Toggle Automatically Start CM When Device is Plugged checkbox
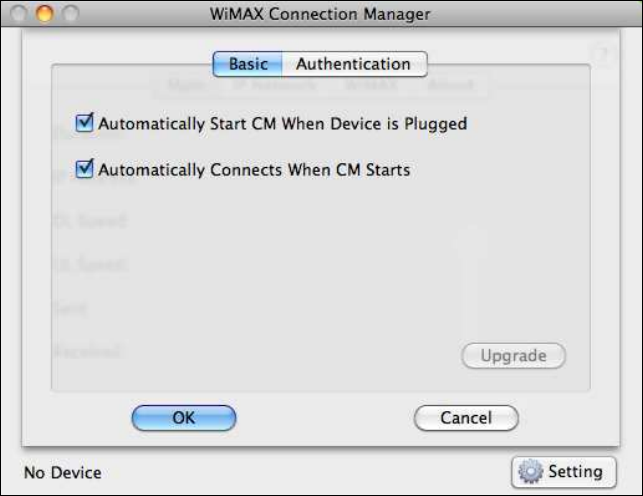 pos(85,124)
